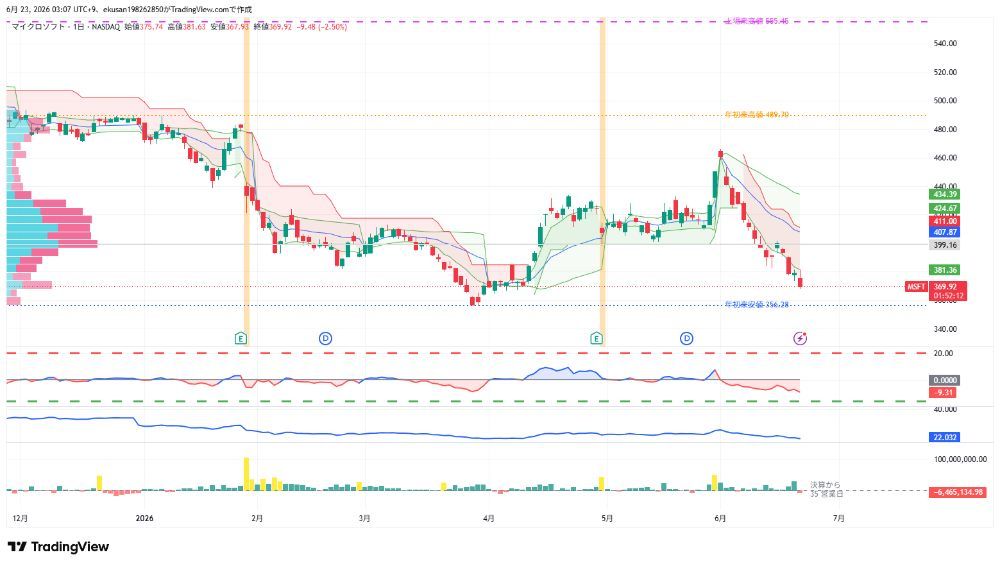Viewport: 1000px width, 566px height.
Task: Click the current price 369.92 label
Action: pyautogui.click(x=947, y=287)
